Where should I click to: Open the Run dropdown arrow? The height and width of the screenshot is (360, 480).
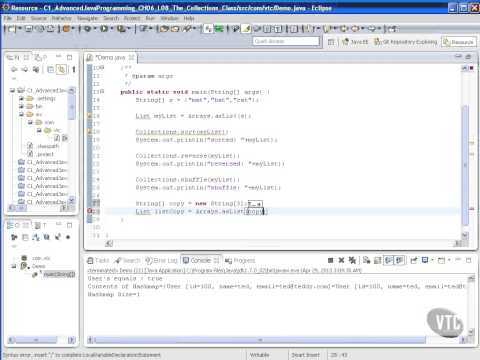112,29
